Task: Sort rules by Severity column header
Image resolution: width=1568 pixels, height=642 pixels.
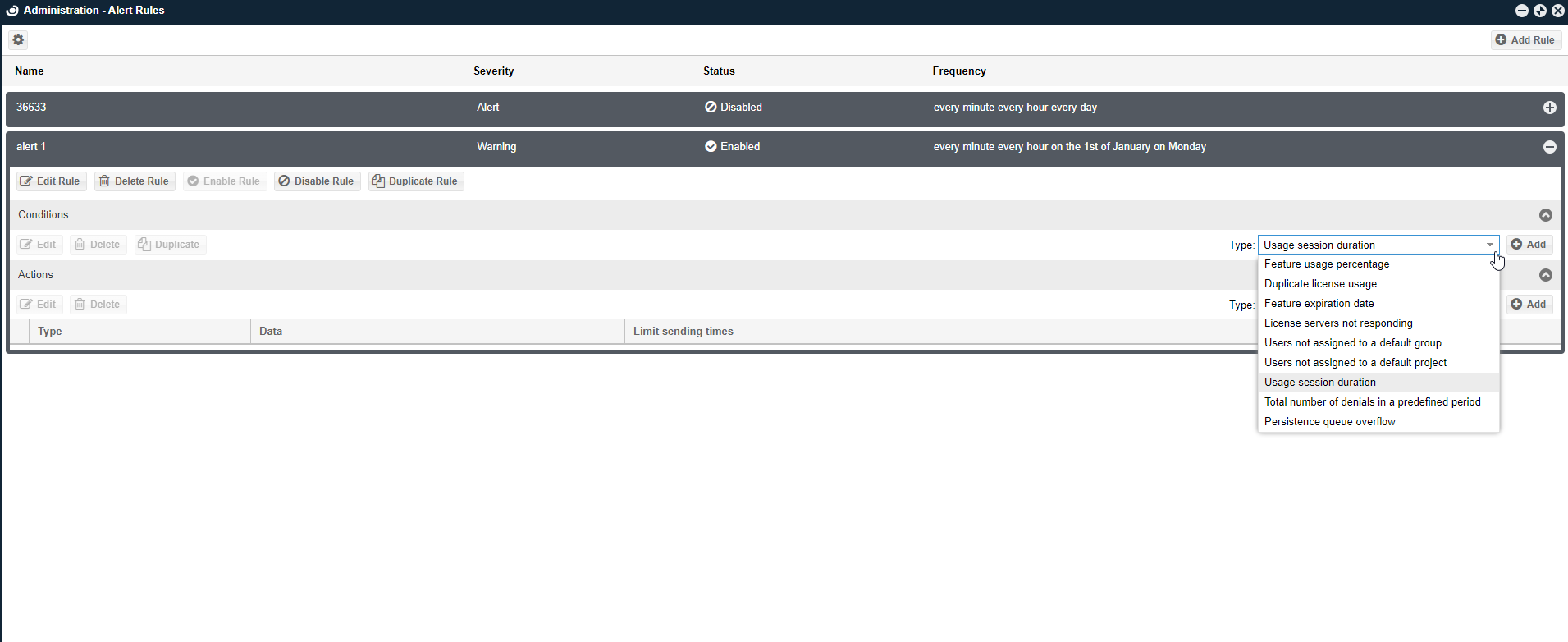Action: (493, 71)
